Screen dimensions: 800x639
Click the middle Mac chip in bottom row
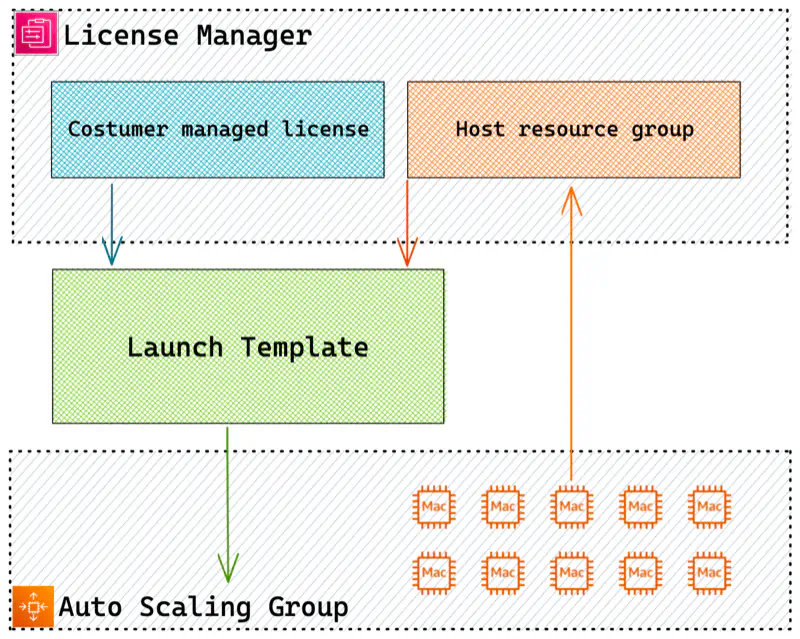point(571,572)
